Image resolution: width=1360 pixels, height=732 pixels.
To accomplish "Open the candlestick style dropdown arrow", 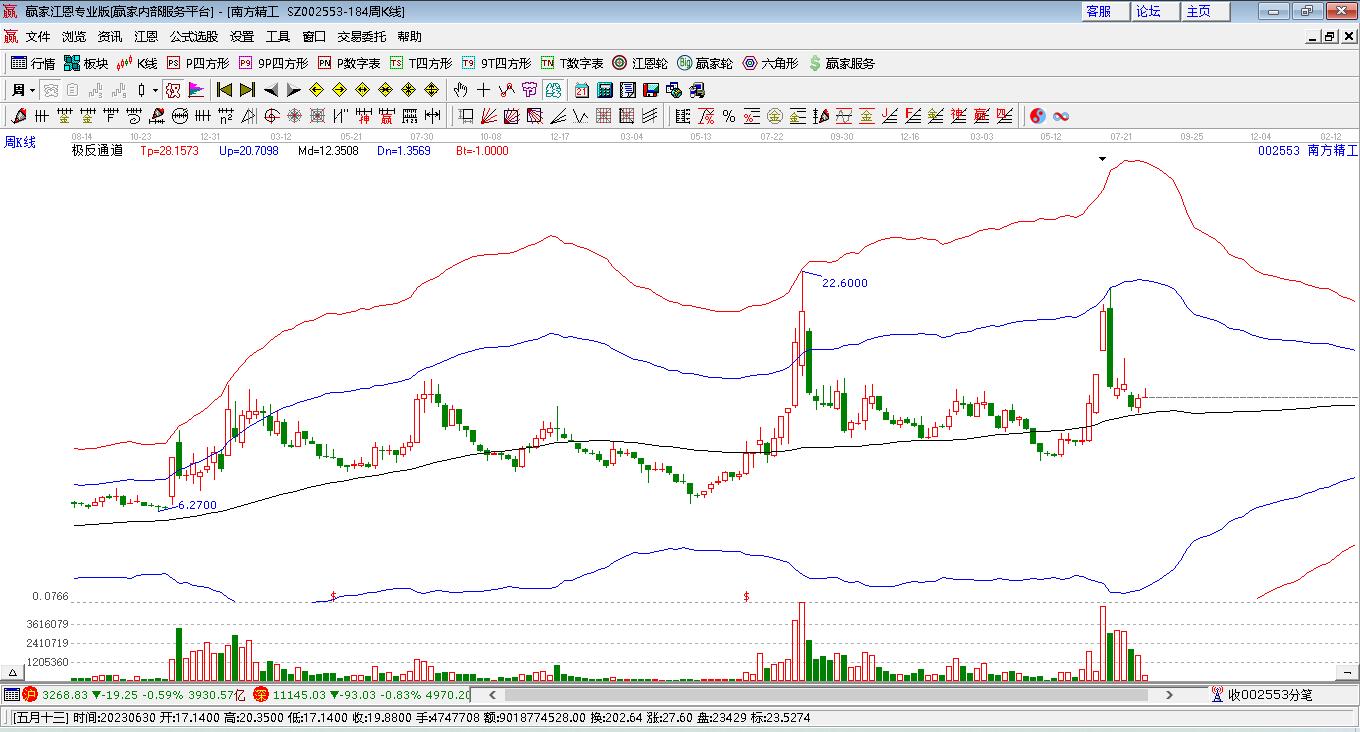I will 155,90.
